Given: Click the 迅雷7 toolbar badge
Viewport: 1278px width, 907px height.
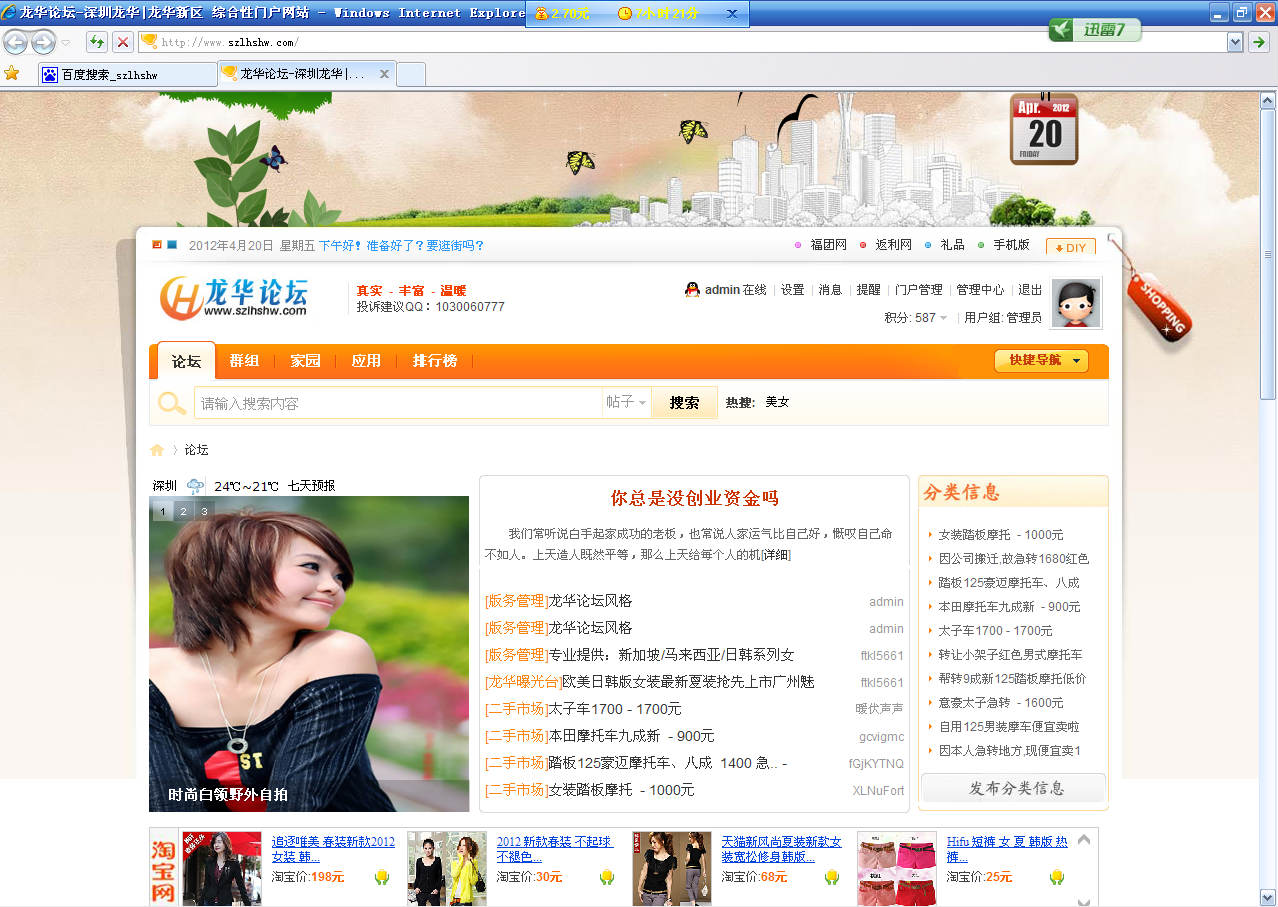Looking at the screenshot, I should 1094,30.
